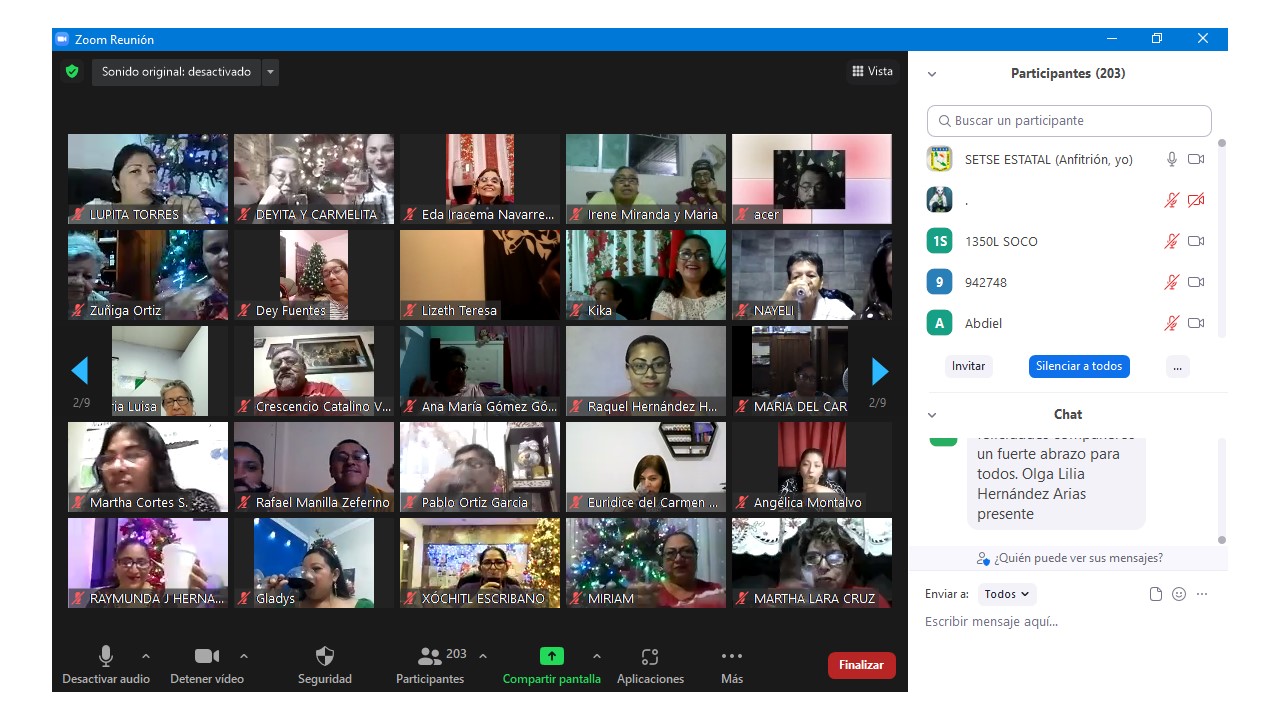
Task: Click muted microphone icon for 1350L SOCO
Action: (x=1172, y=241)
